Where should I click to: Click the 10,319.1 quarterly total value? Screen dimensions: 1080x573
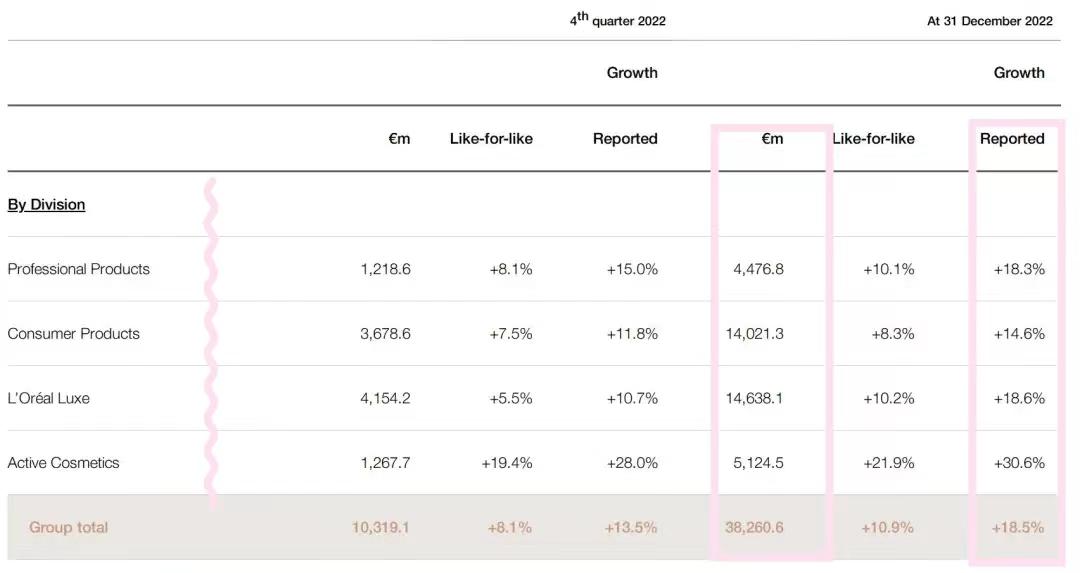[x=381, y=527]
